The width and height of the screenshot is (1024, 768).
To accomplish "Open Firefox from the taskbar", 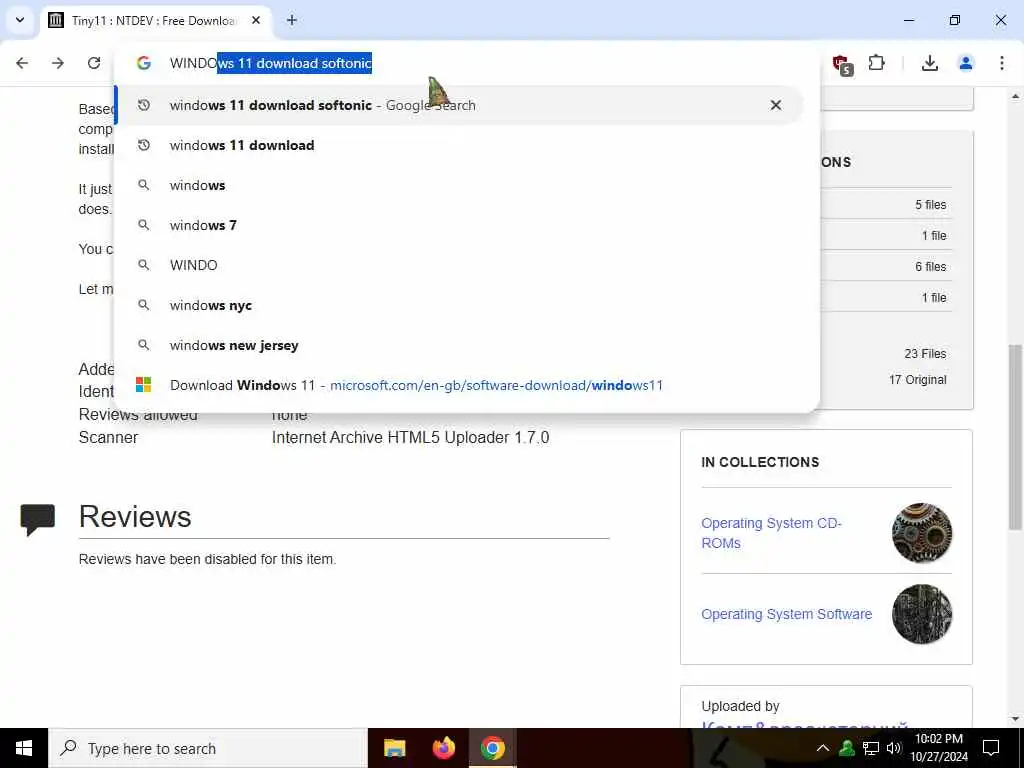I will click(444, 748).
